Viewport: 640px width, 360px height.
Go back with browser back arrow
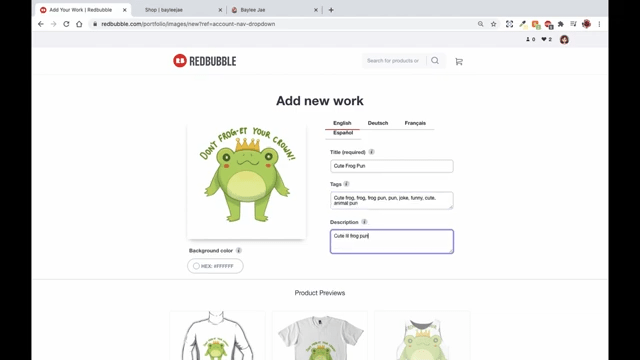tap(41, 24)
